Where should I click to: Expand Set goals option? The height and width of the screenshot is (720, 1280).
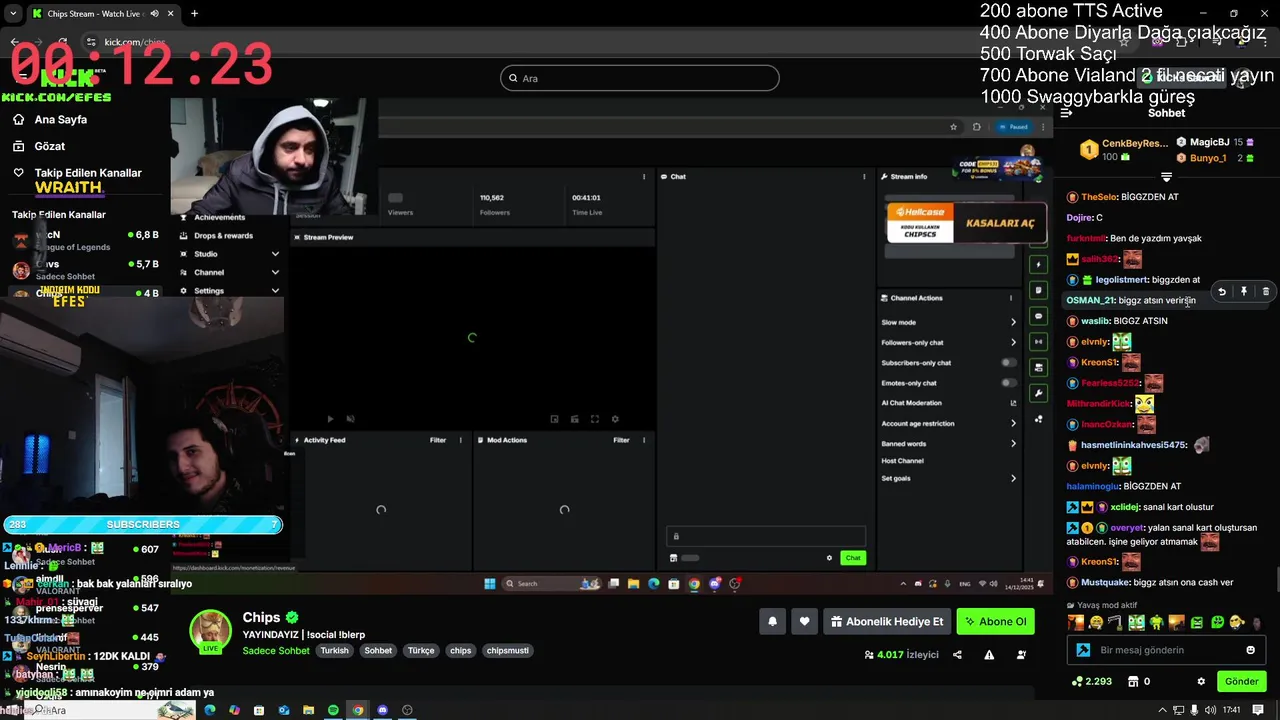click(x=1013, y=478)
